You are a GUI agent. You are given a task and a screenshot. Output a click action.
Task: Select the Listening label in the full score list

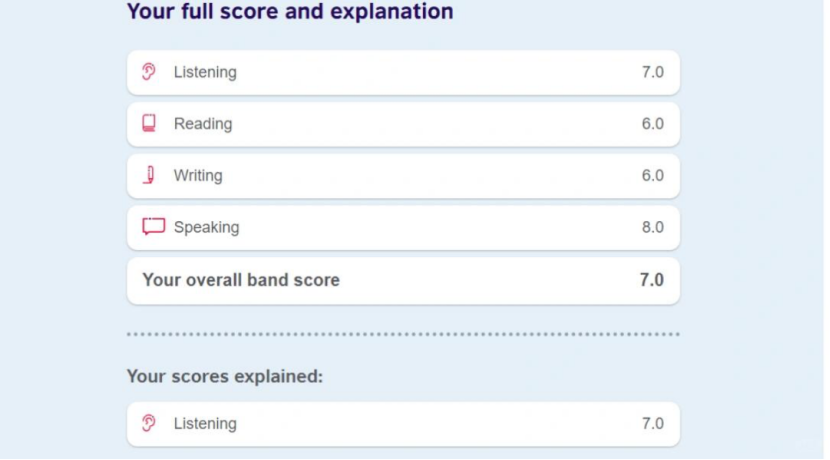205,72
